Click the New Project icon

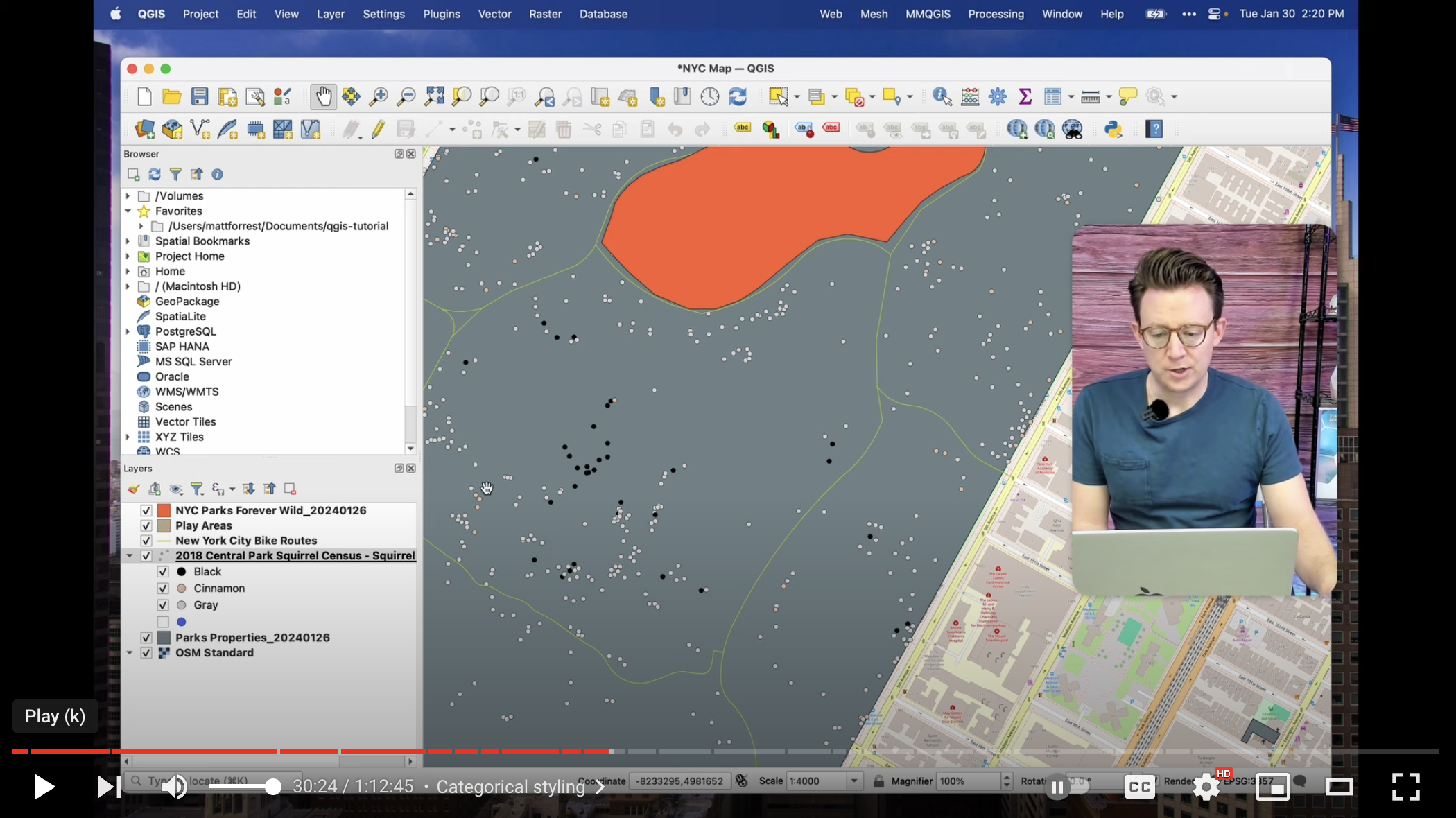(144, 96)
